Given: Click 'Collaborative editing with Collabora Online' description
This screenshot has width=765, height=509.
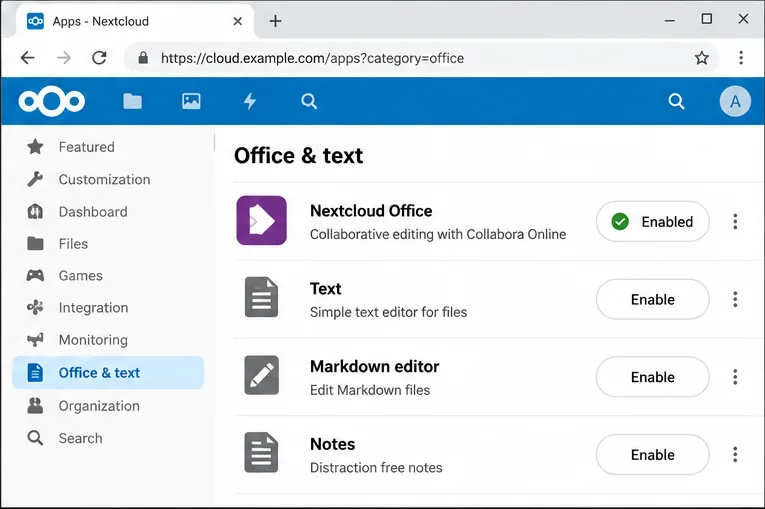Looking at the screenshot, I should coord(438,234).
